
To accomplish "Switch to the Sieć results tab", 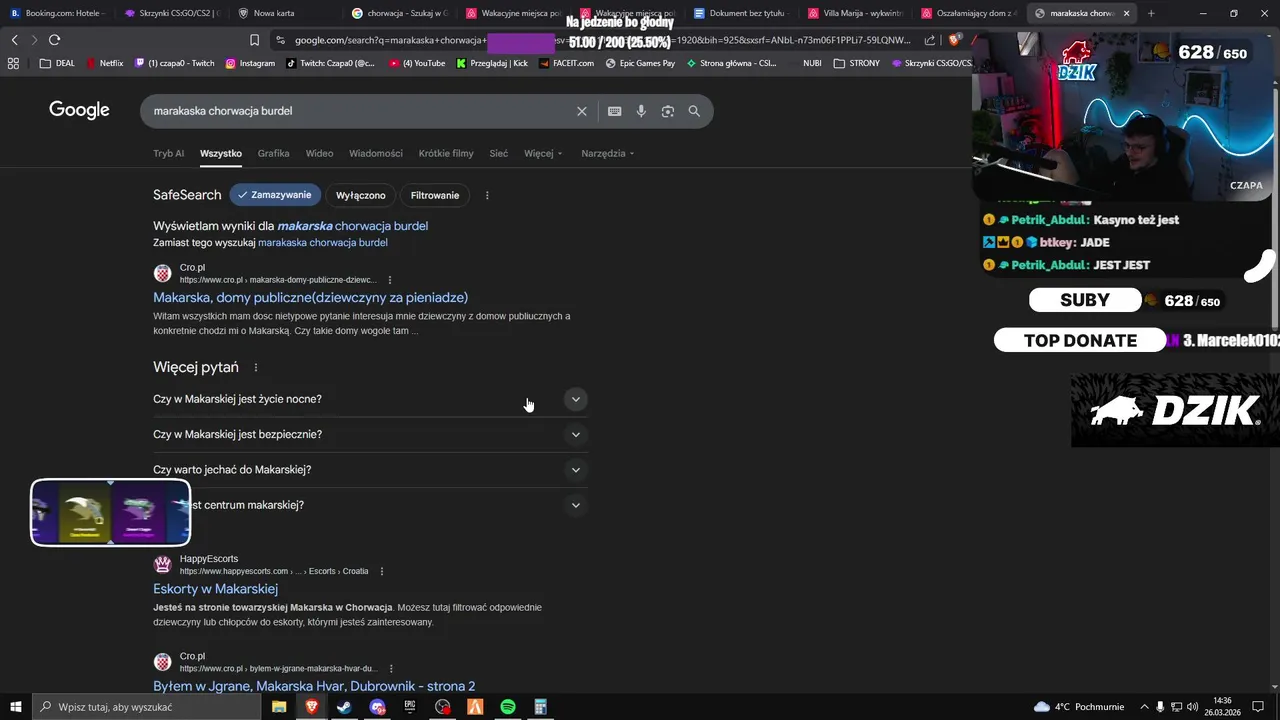I will click(498, 153).
